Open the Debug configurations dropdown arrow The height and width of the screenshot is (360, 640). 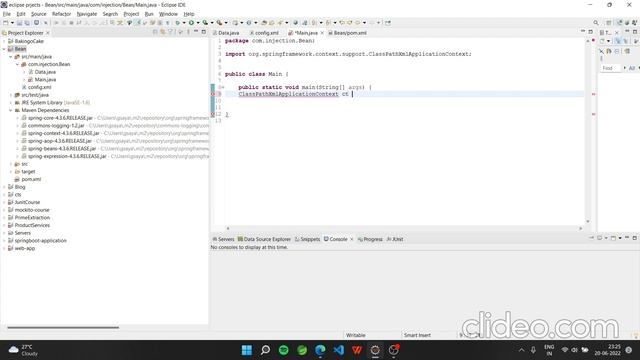[x=184, y=23]
